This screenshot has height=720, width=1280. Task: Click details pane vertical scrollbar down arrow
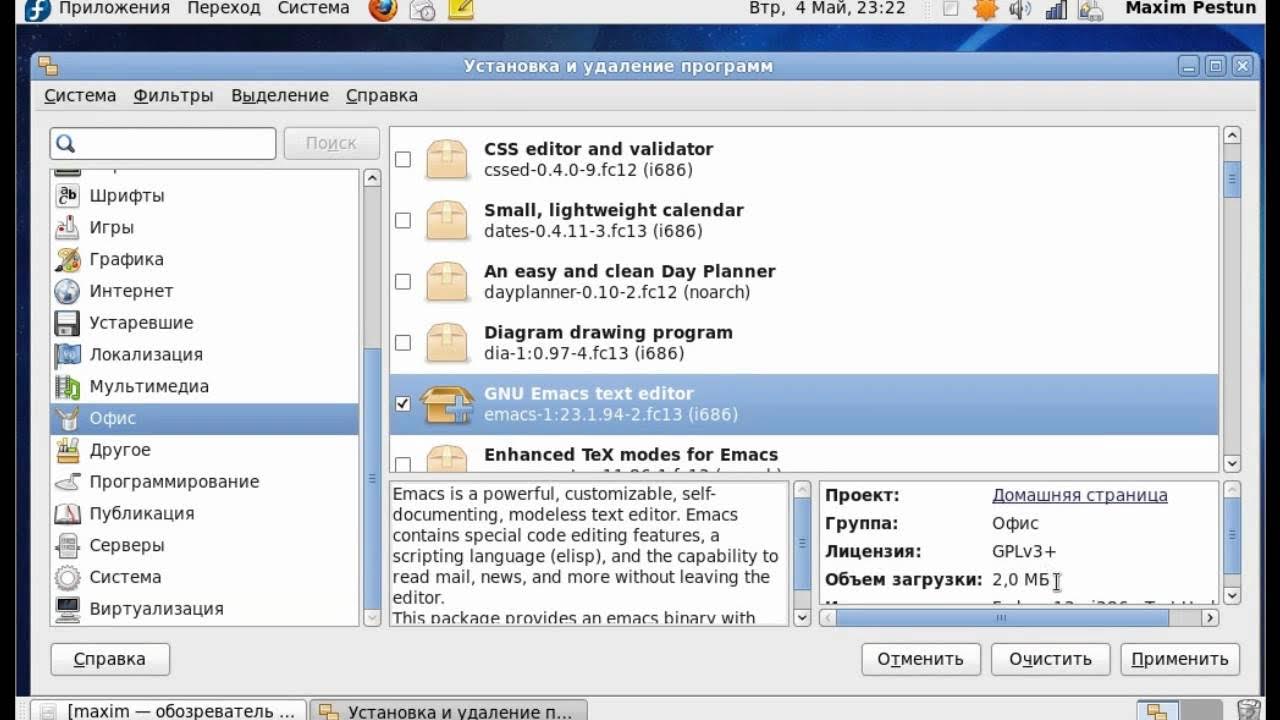pos(1232,595)
